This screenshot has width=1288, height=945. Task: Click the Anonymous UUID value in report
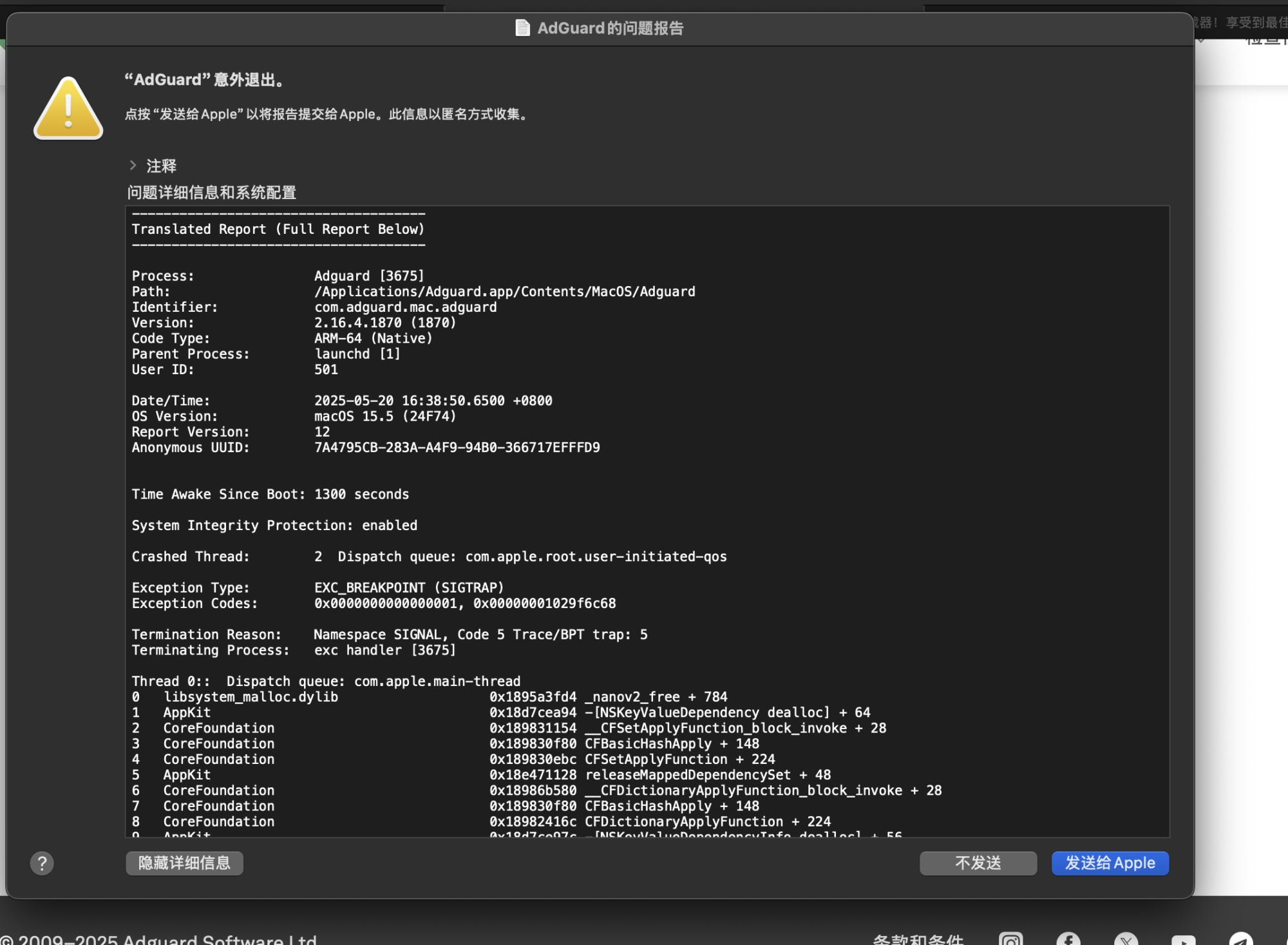tap(457, 448)
